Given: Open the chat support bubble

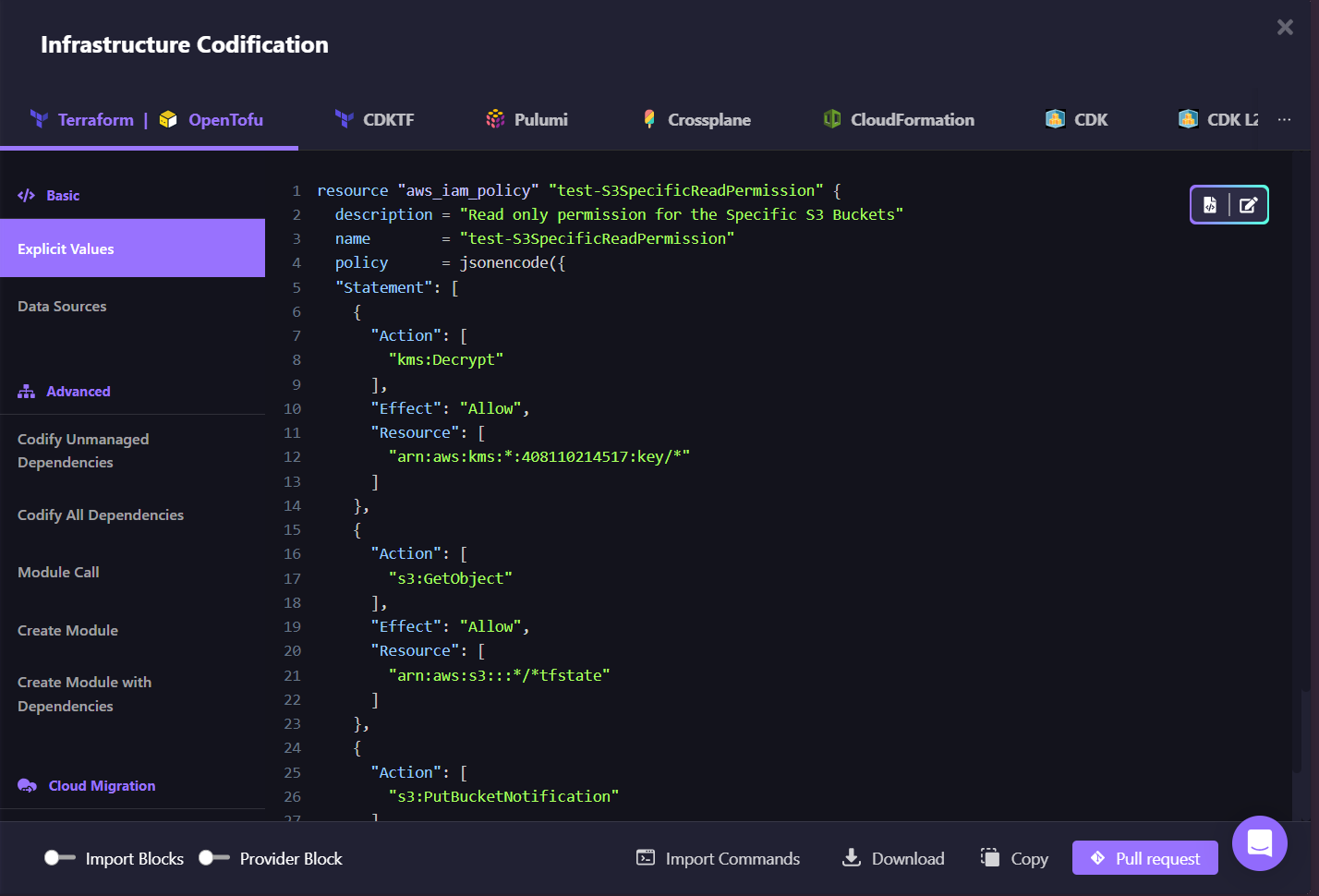Looking at the screenshot, I should (x=1260, y=843).
